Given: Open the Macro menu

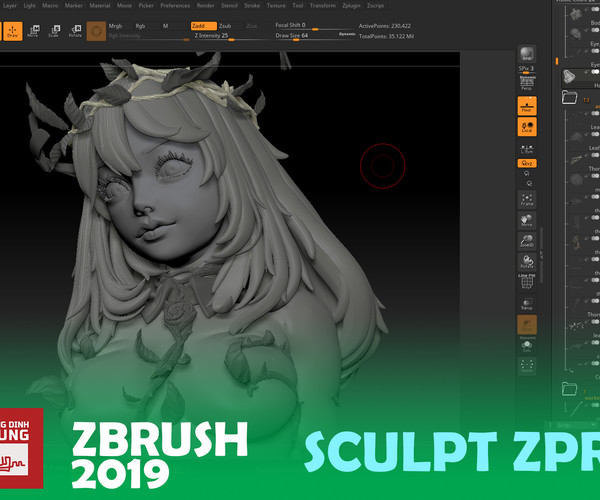Looking at the screenshot, I should click(x=50, y=6).
